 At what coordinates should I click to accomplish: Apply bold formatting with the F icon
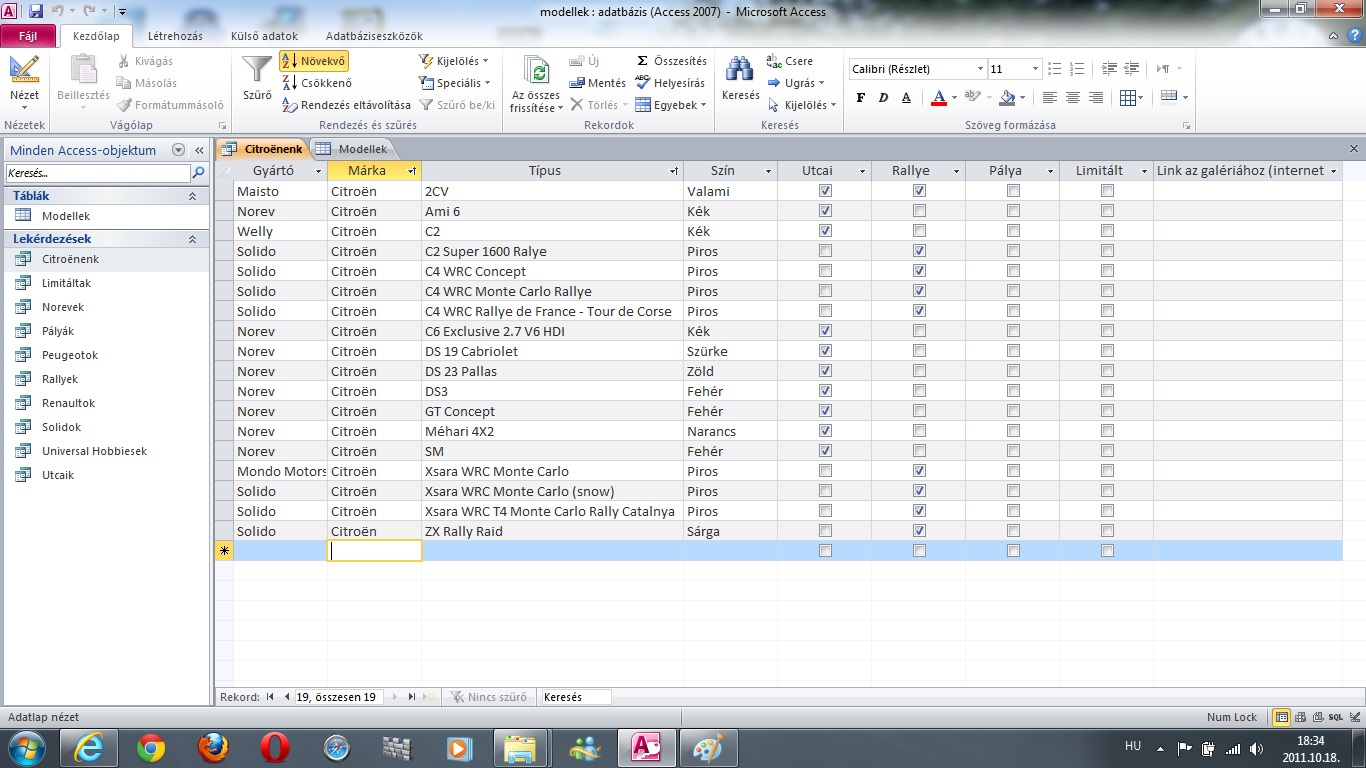point(861,98)
